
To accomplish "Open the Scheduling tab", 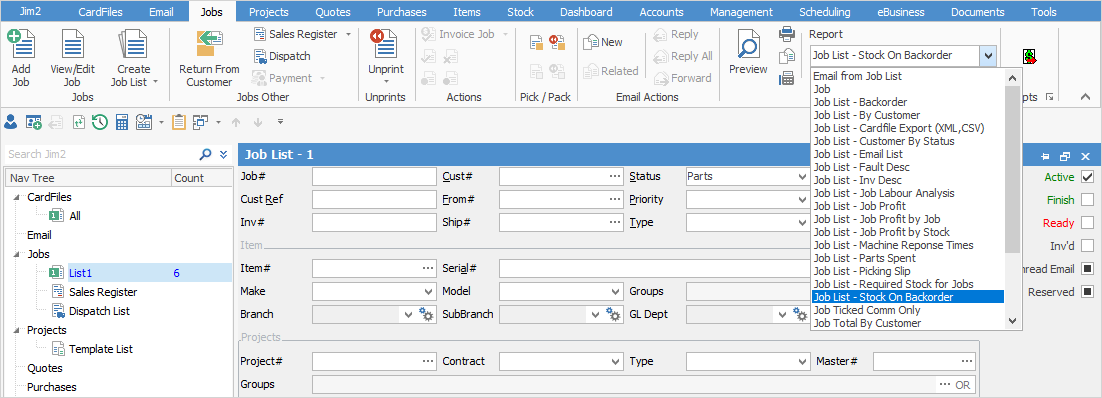I will click(x=824, y=11).
